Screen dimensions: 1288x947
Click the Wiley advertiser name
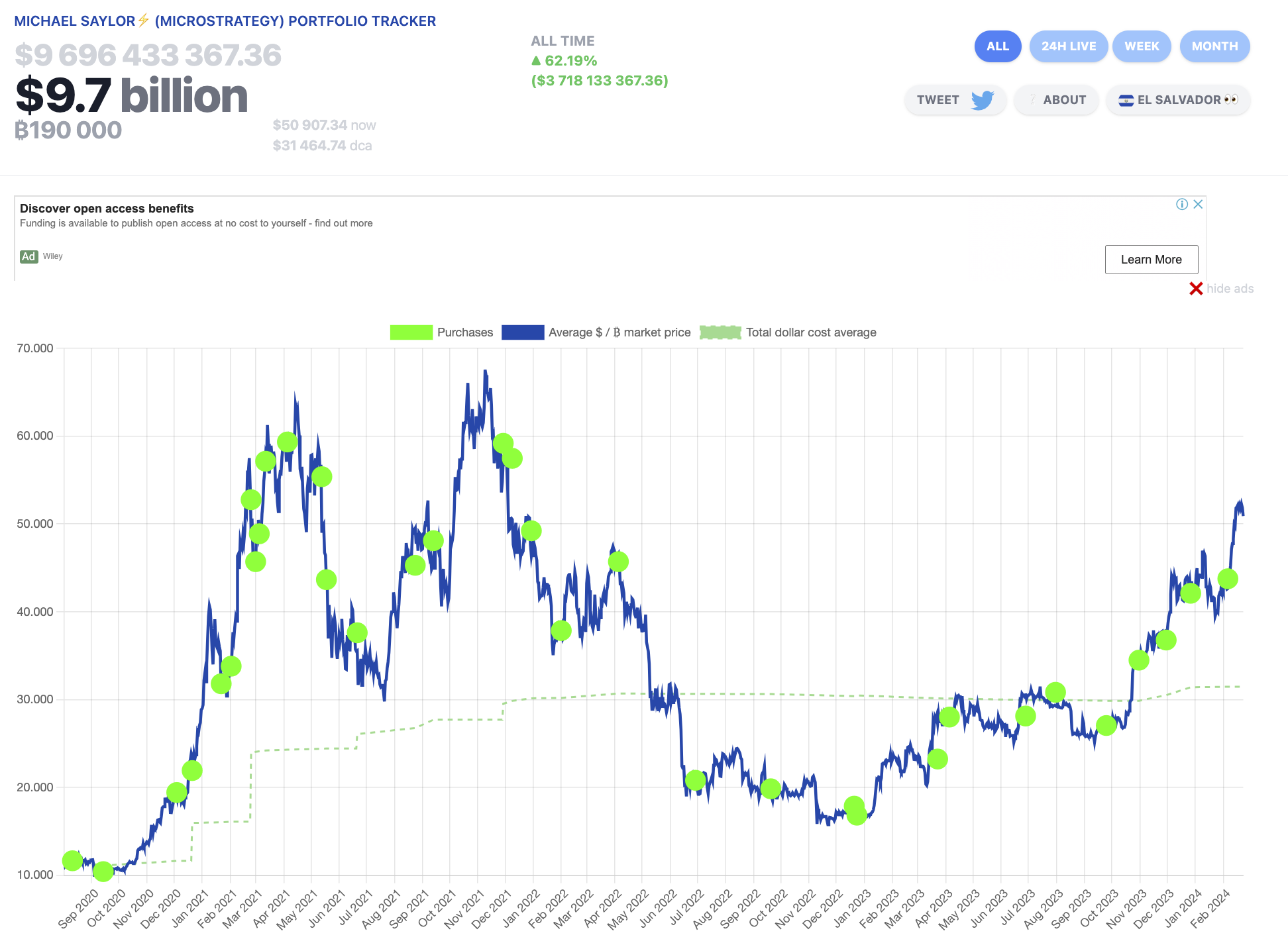coord(53,256)
